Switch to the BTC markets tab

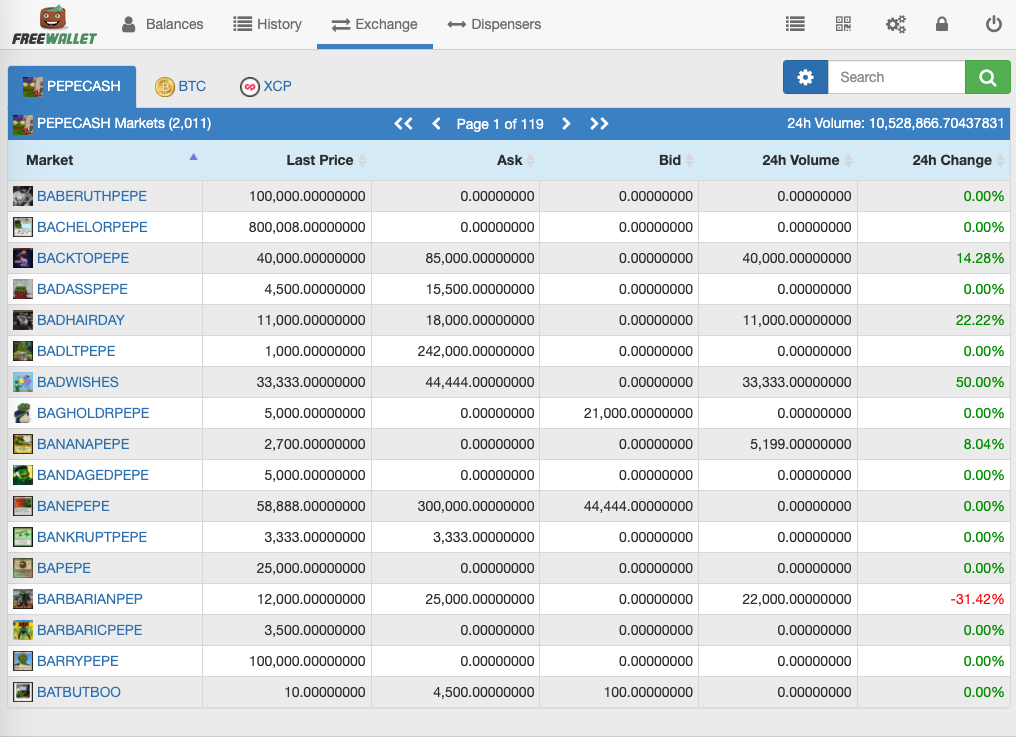click(x=180, y=86)
